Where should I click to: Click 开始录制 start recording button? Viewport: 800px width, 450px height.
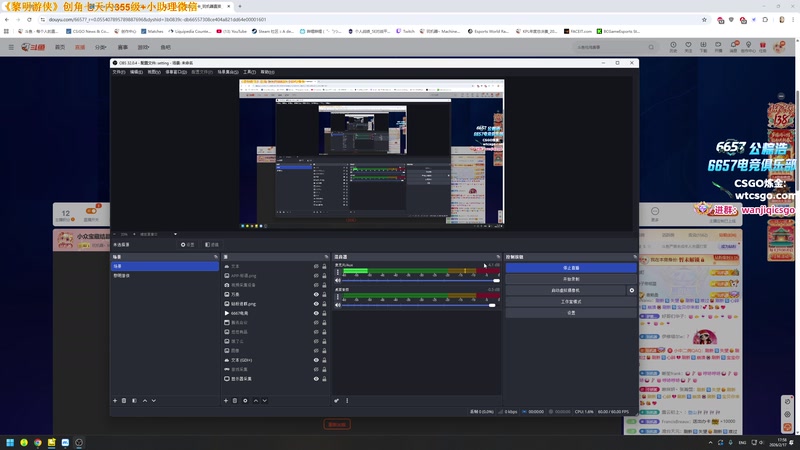pos(571,279)
